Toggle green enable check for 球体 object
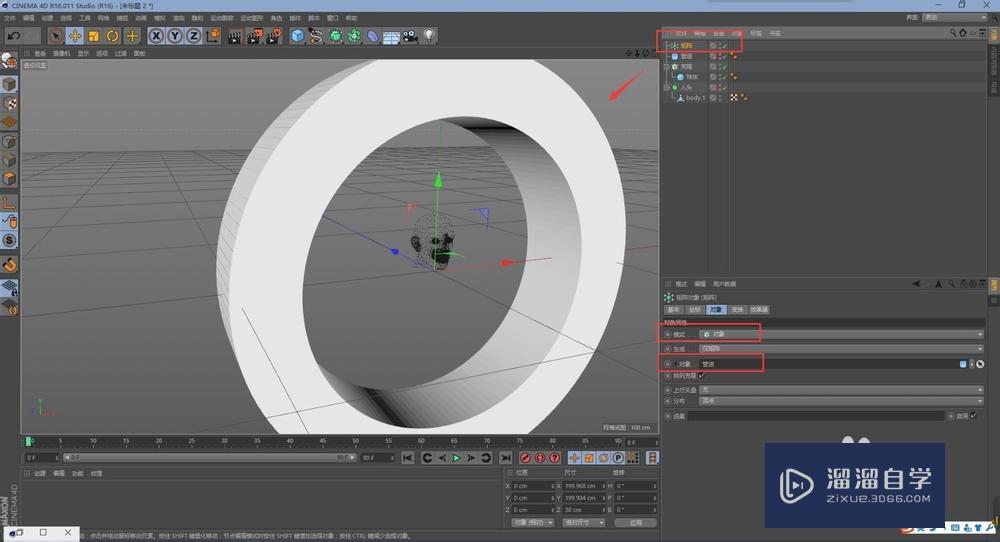The width and height of the screenshot is (1000, 542). (725, 77)
